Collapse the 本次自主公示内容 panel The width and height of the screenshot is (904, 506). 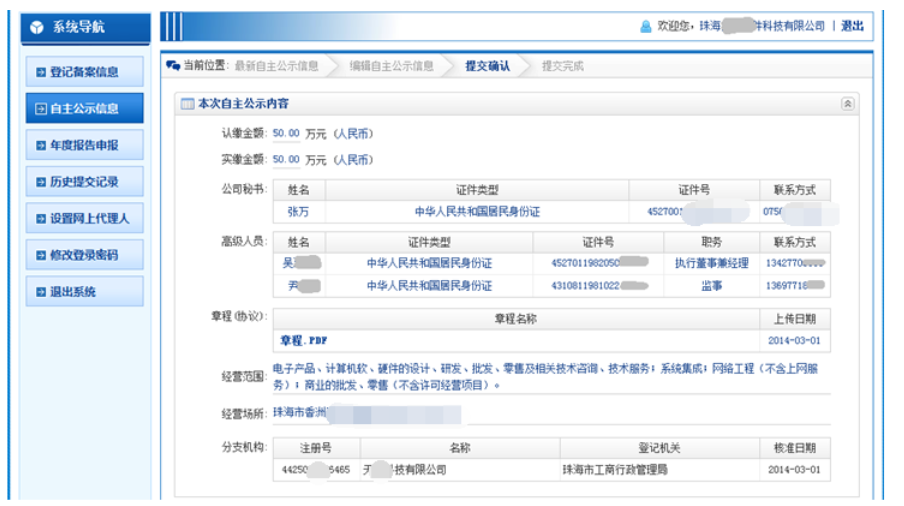[x=847, y=104]
